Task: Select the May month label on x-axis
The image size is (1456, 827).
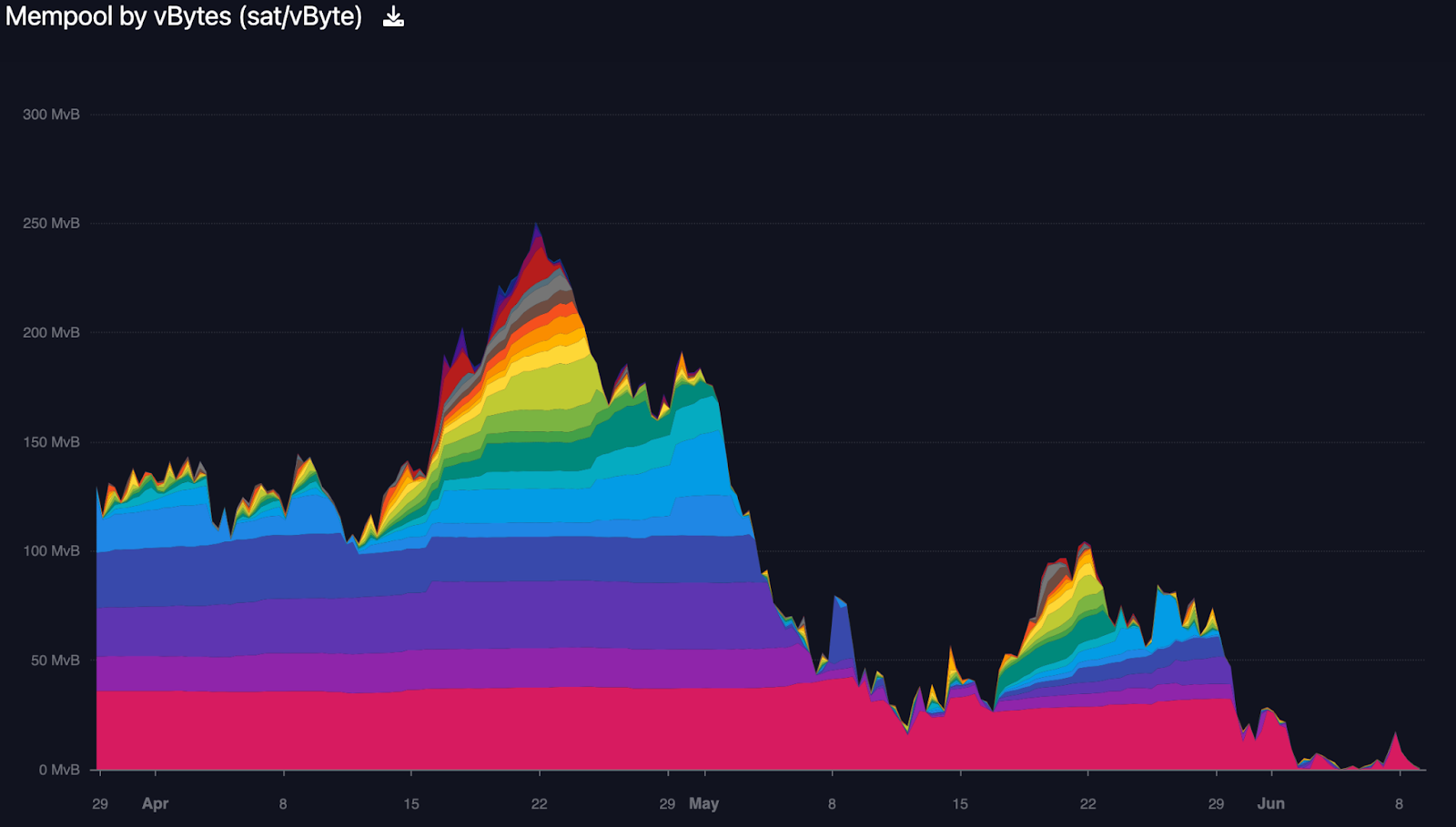Action: point(703,803)
